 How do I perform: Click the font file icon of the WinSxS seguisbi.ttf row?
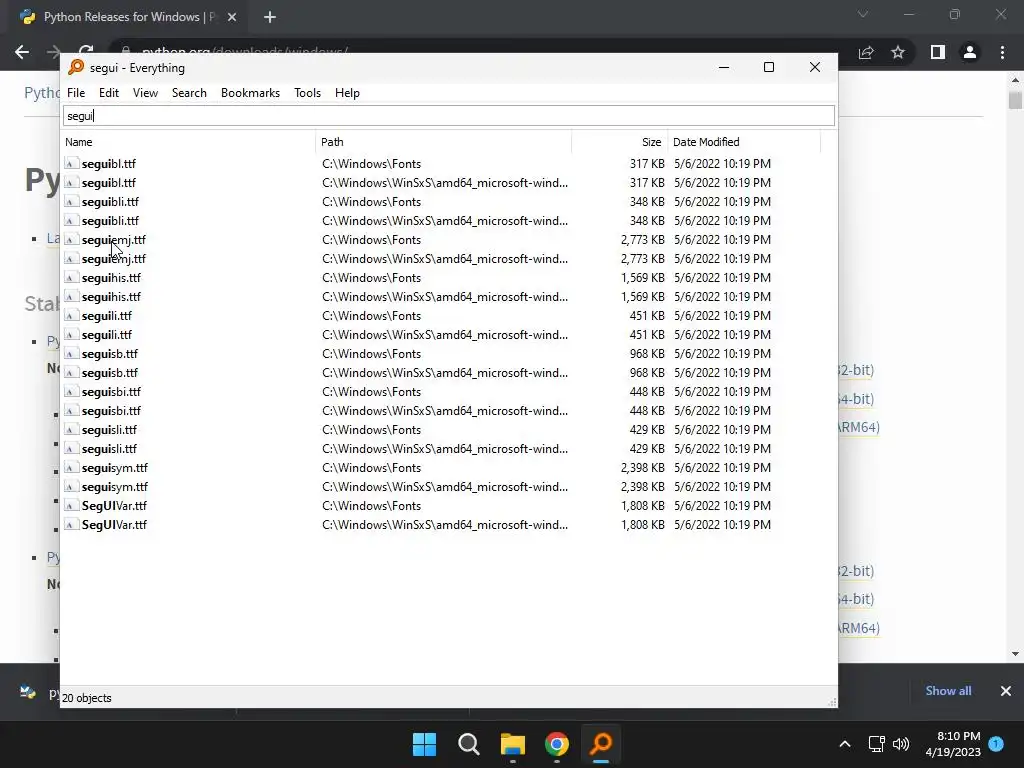tap(71, 410)
